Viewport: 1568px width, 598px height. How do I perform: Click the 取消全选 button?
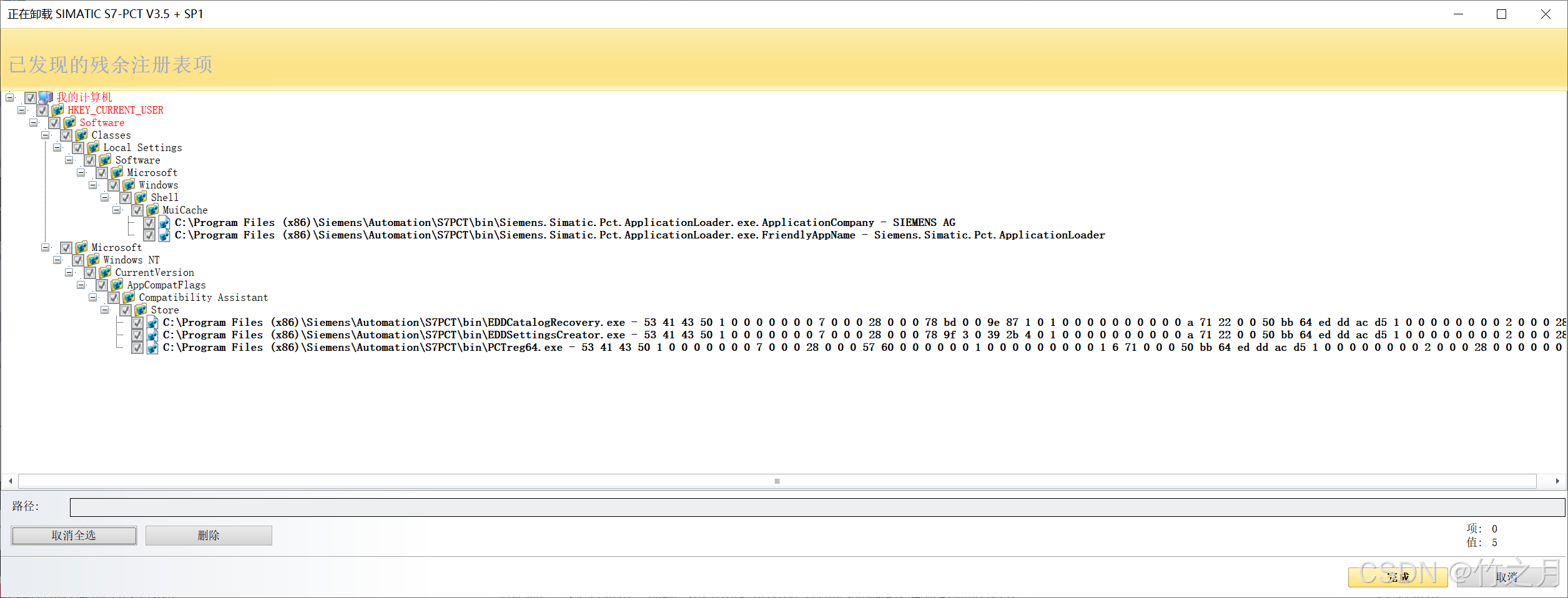pyautogui.click(x=74, y=536)
